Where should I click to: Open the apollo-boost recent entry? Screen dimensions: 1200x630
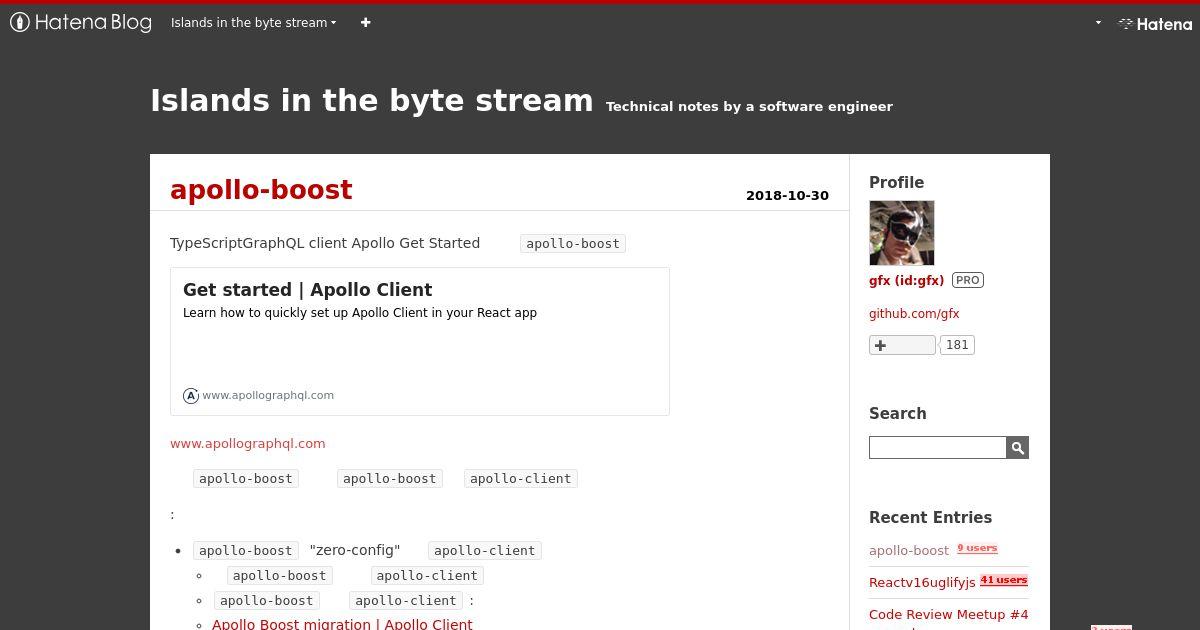click(909, 550)
